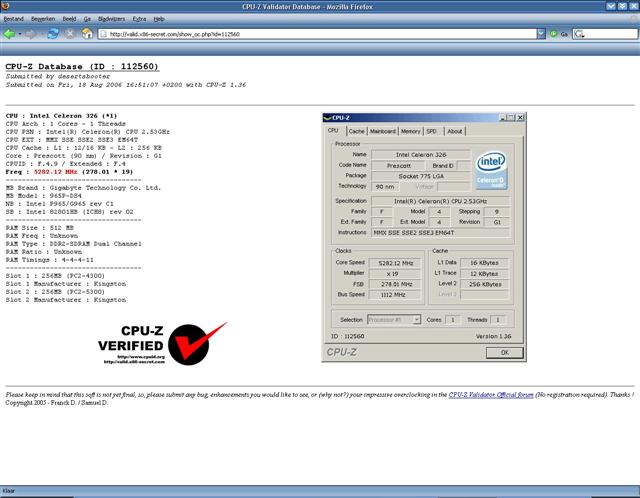640x498 pixels.
Task: Click the Core Speed value 5282.12 MHz
Action: coord(395,263)
